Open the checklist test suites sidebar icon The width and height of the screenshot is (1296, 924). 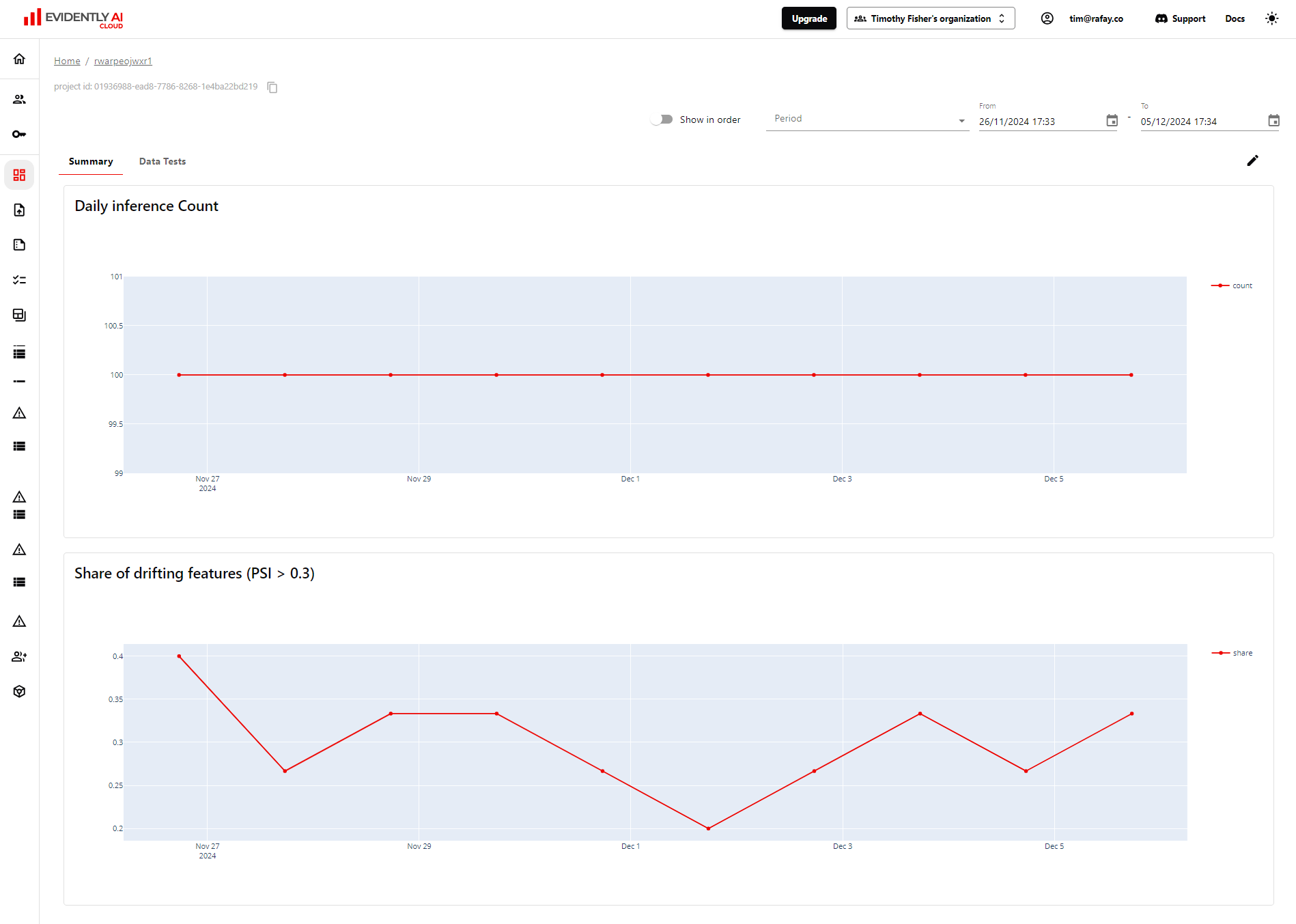(x=19, y=280)
